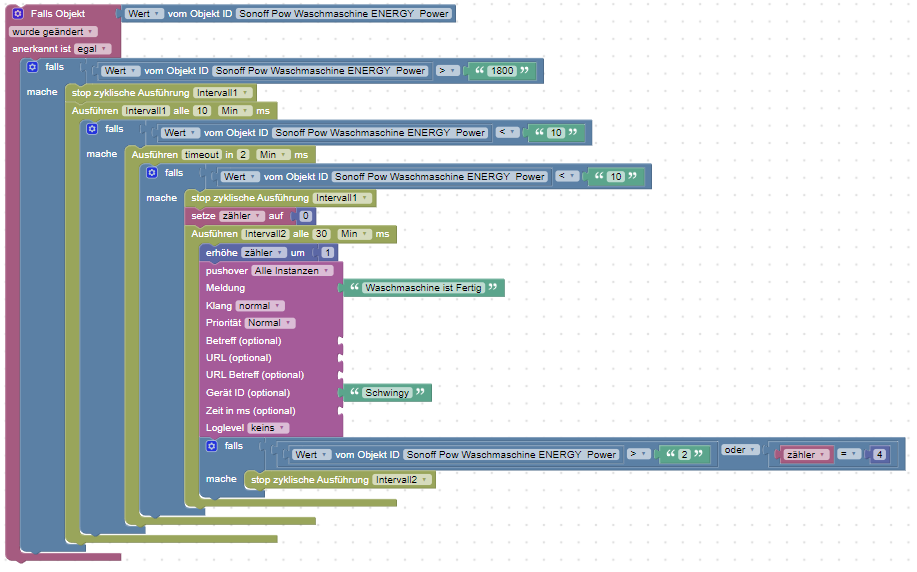Edit the number 0 in setze zähler
The height and width of the screenshot is (572, 917).
(x=305, y=216)
